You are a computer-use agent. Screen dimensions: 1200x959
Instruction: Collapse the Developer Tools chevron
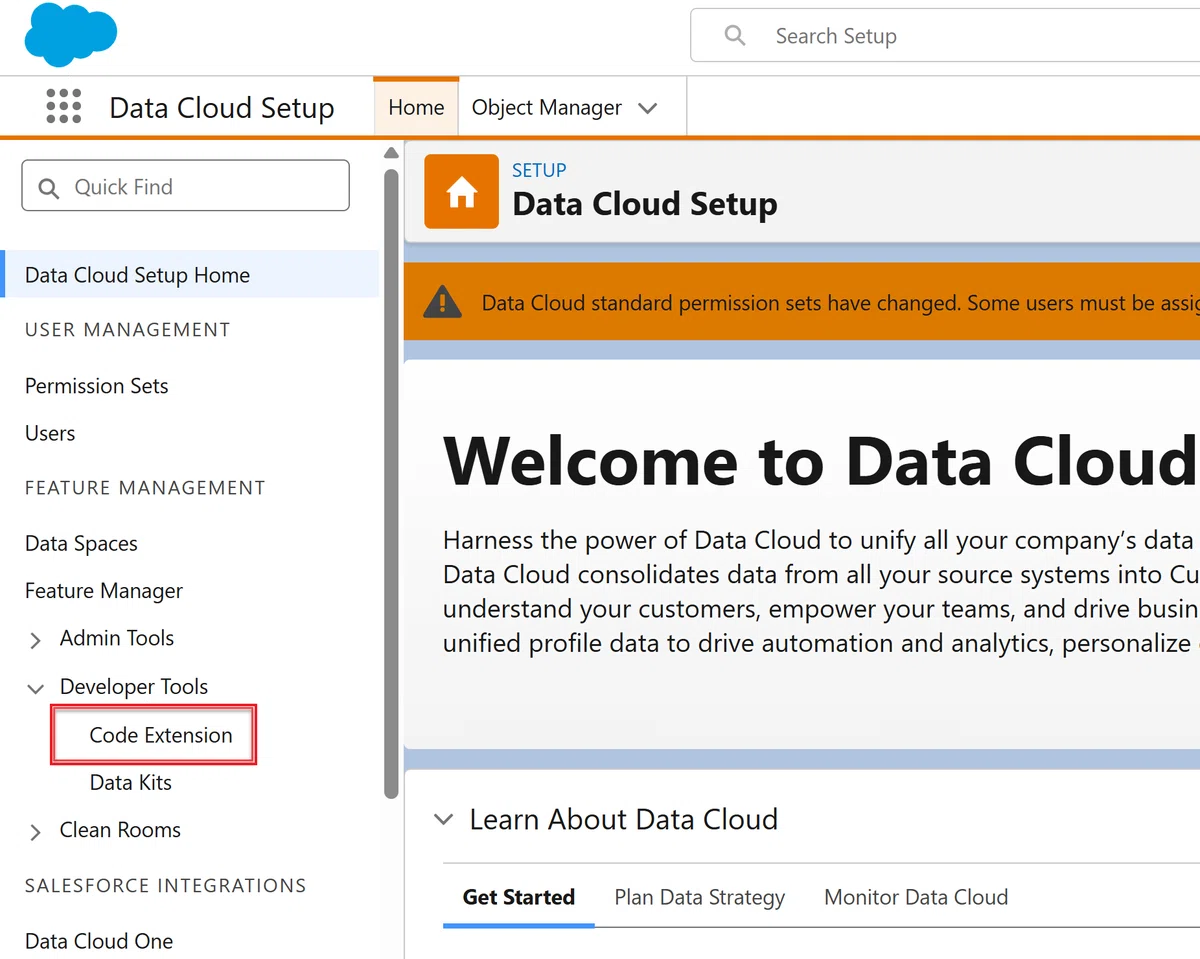coord(36,688)
